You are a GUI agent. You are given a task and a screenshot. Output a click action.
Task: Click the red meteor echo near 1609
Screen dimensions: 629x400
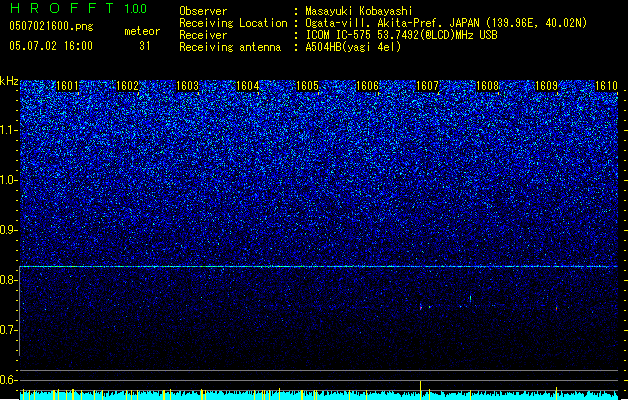point(556,308)
